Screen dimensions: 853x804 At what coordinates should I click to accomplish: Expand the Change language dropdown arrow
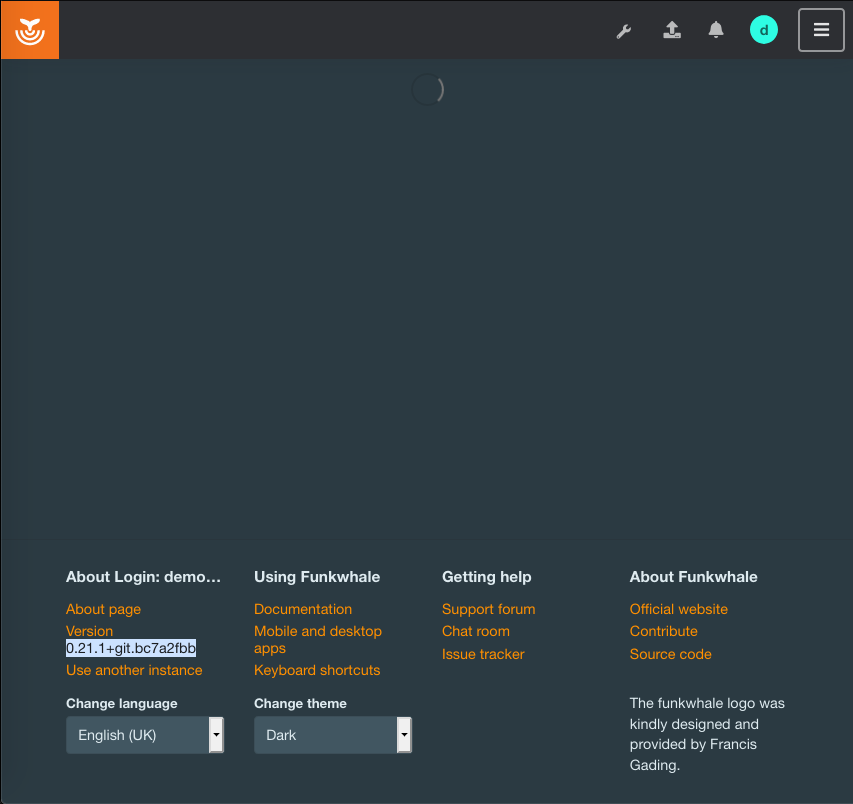217,734
